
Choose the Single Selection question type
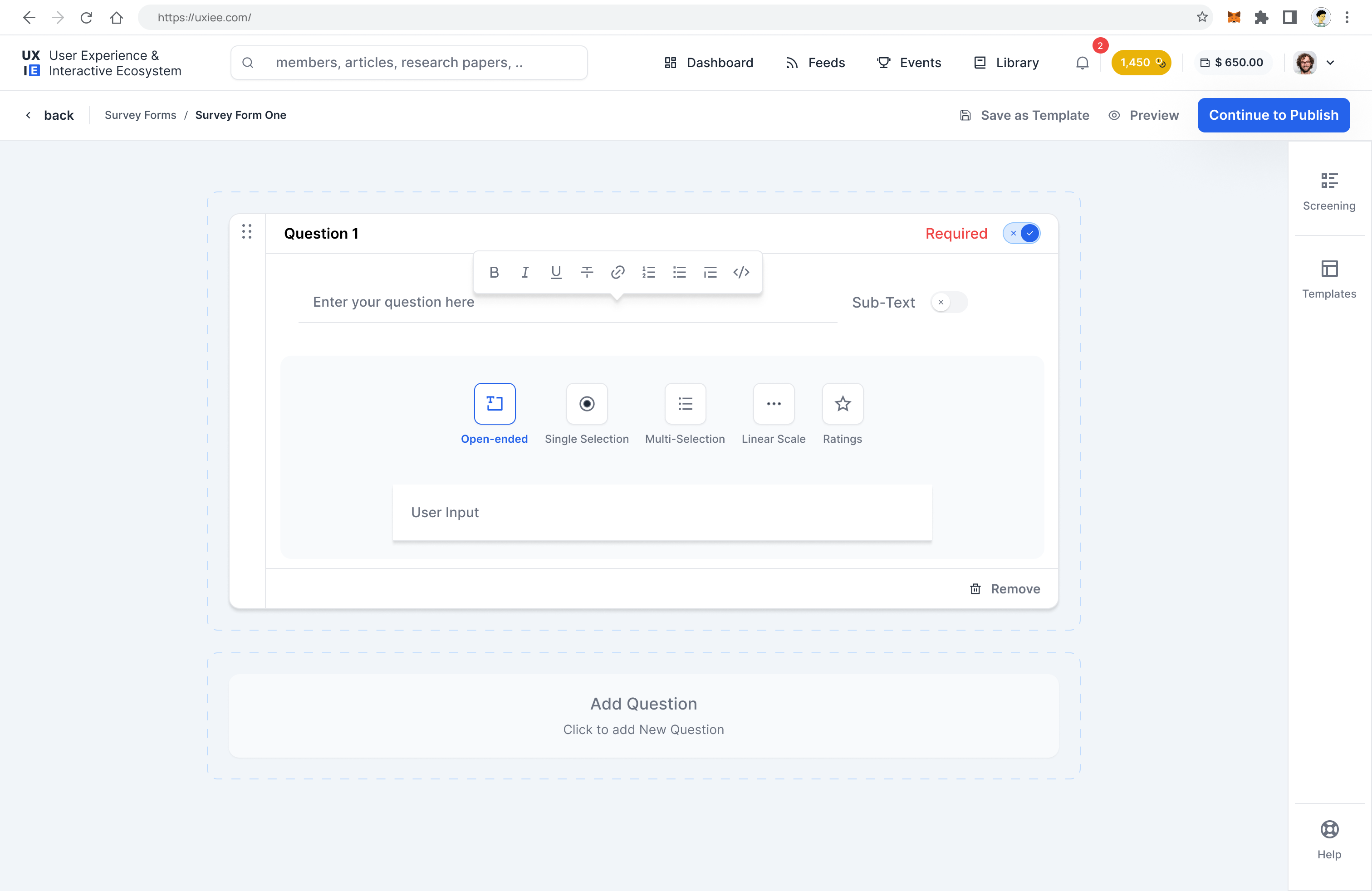coord(587,403)
